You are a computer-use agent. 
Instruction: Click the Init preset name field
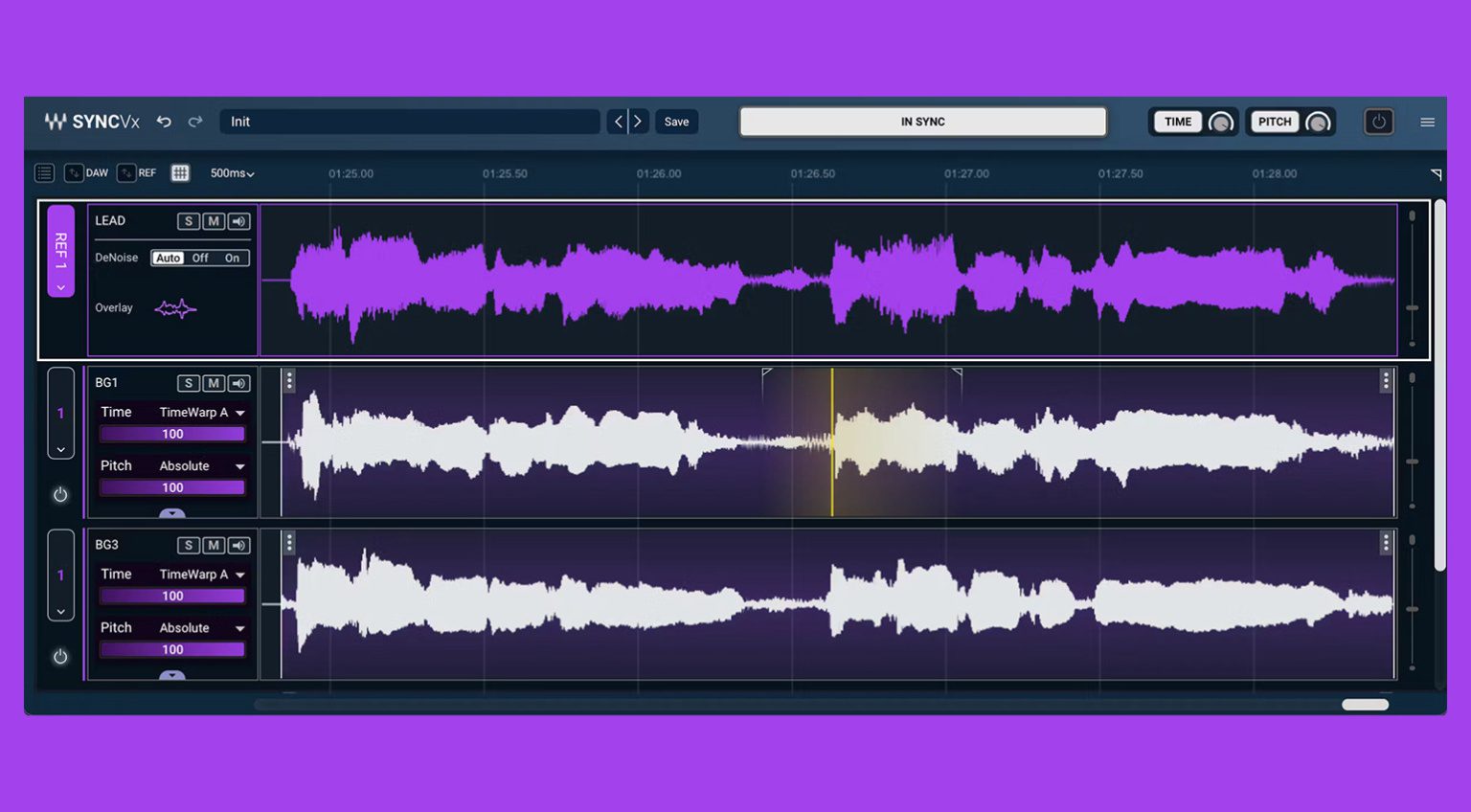coord(410,122)
